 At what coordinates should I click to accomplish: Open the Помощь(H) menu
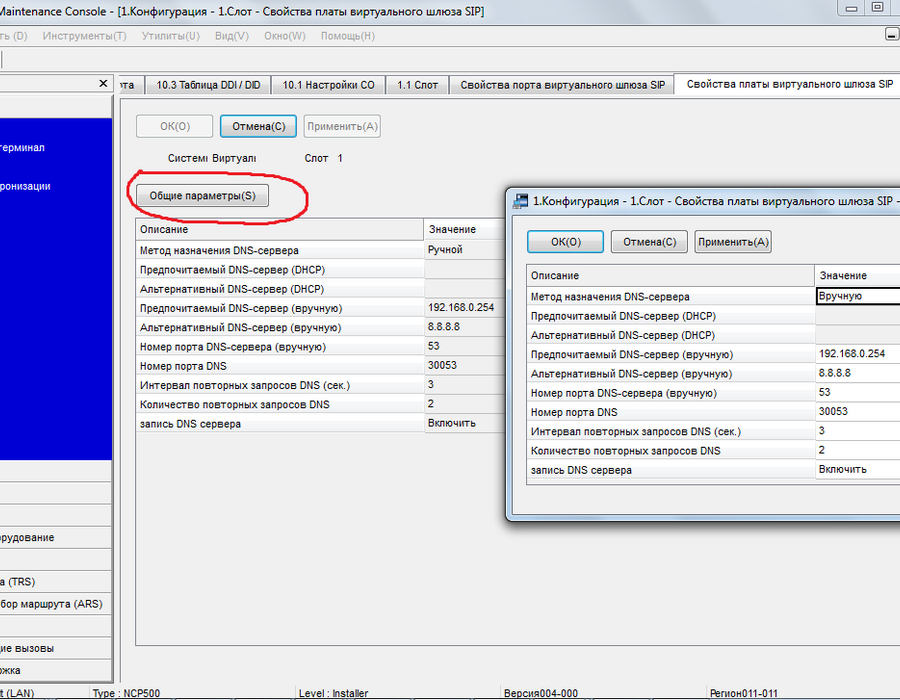[348, 36]
